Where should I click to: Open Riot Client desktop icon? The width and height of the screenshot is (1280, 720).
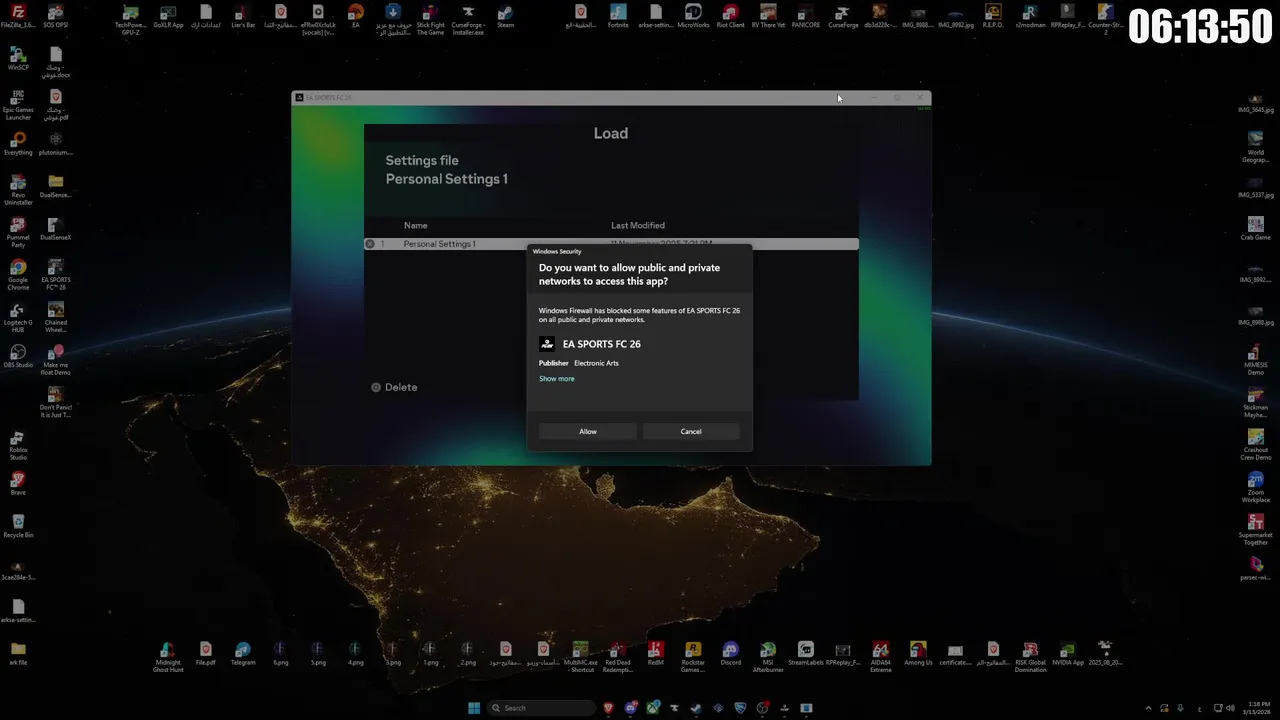point(730,16)
